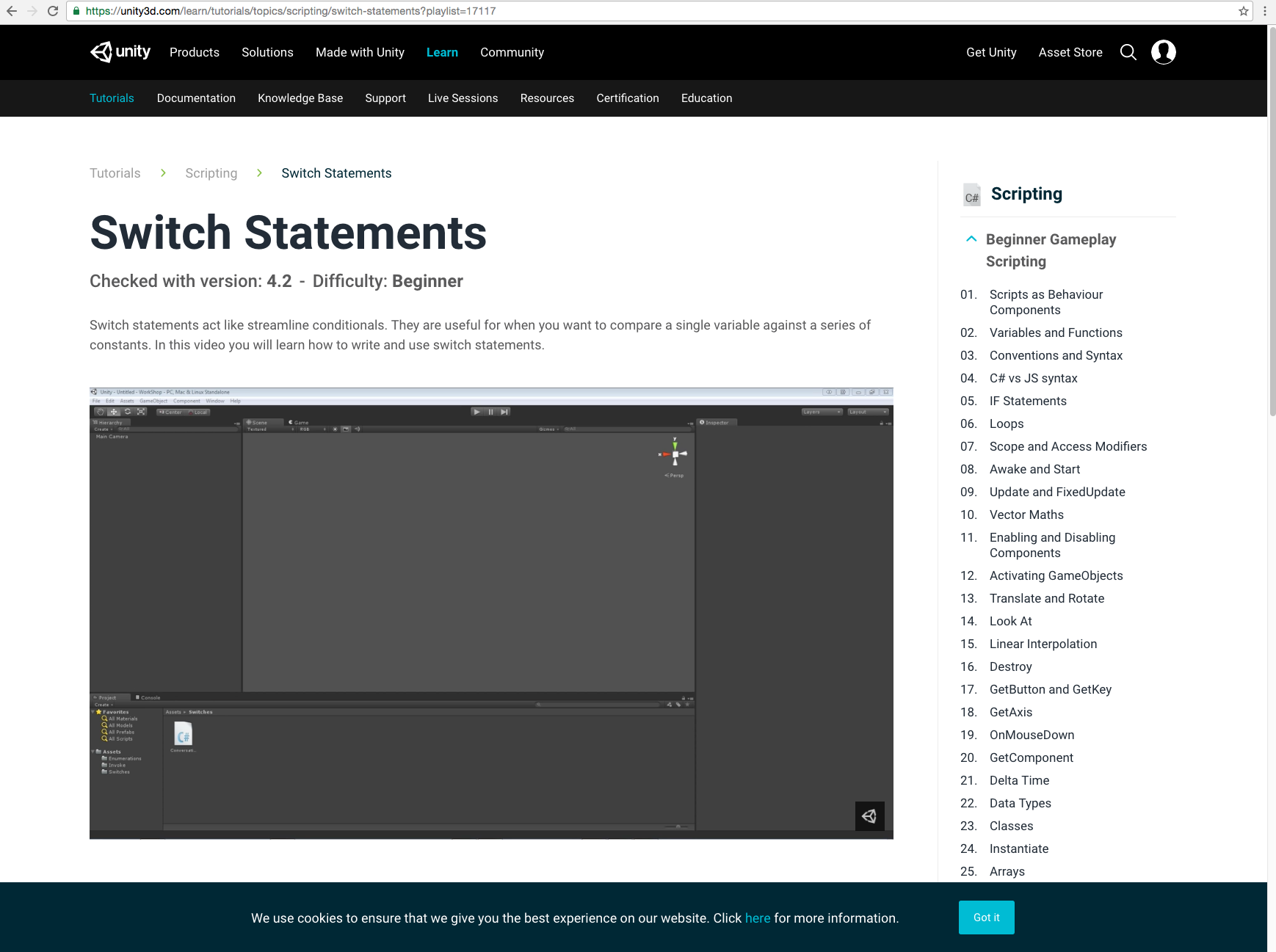This screenshot has height=952, width=1276.
Task: Open Variables and Functions lesson
Action: coord(1056,333)
